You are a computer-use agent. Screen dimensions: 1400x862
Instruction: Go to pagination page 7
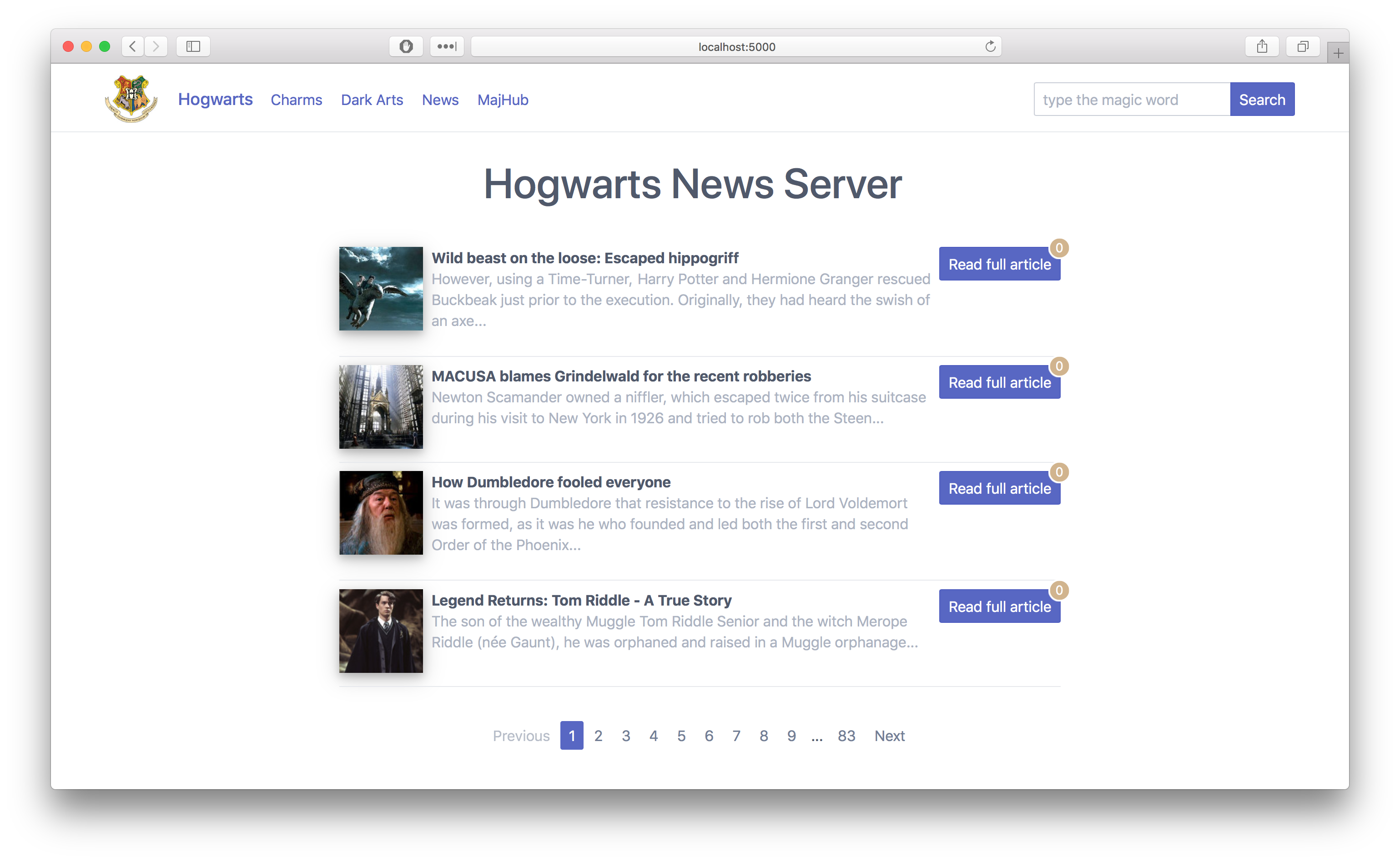tap(736, 736)
